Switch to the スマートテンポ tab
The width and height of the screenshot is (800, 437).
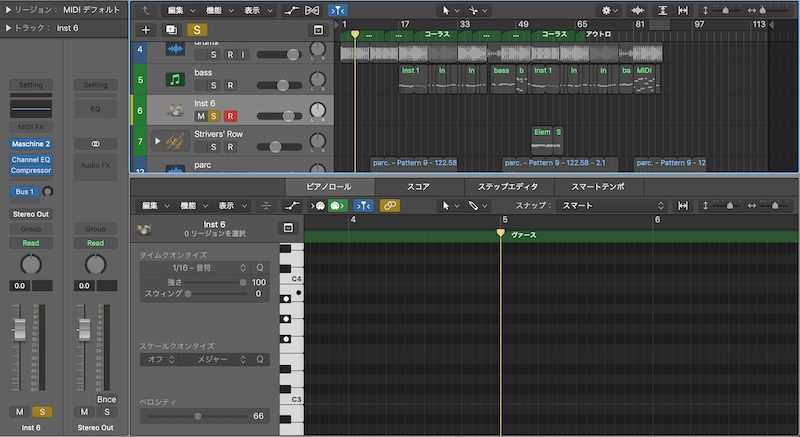click(598, 187)
